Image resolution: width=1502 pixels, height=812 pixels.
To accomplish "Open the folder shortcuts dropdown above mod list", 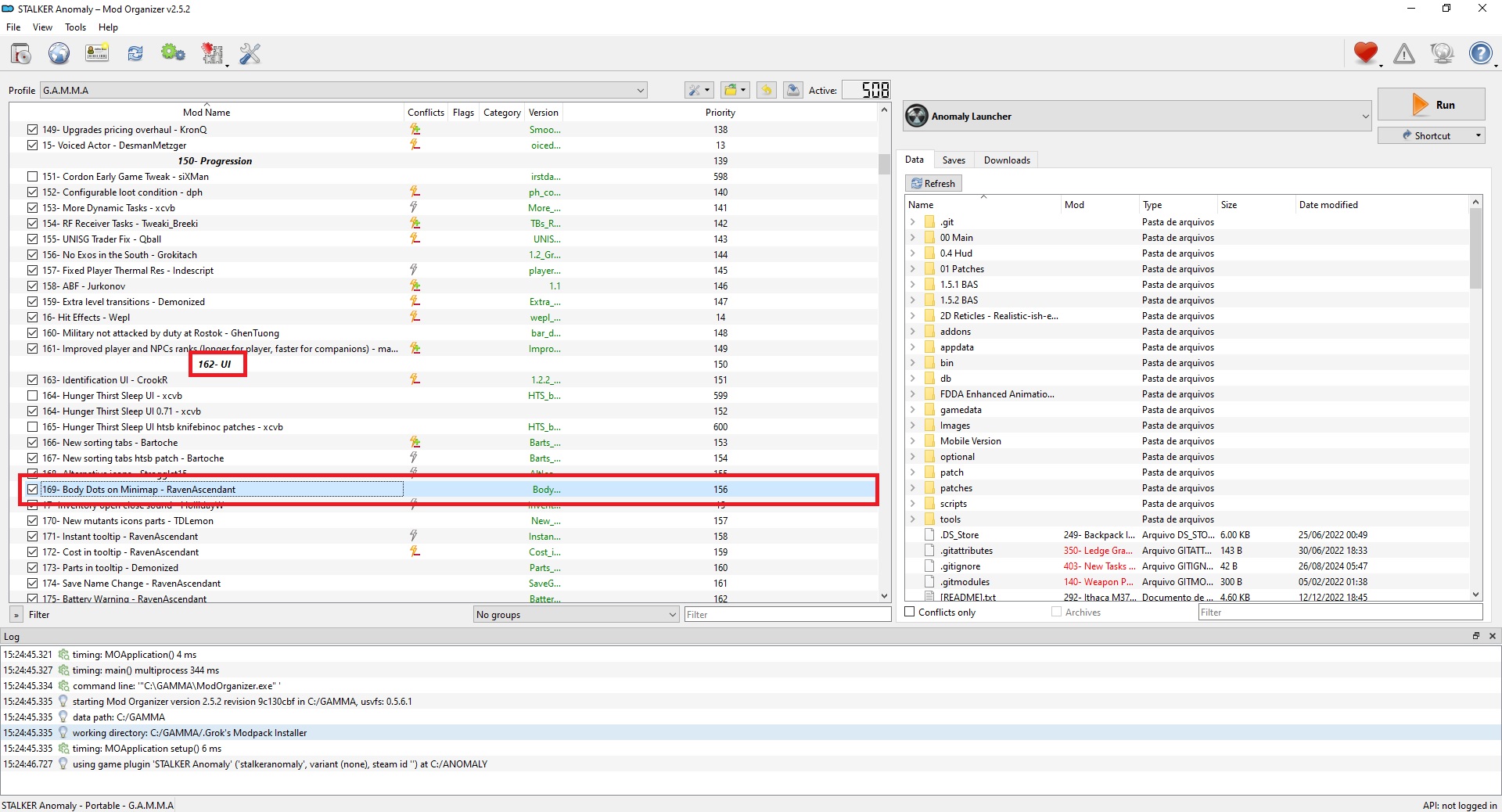I will (x=735, y=90).
